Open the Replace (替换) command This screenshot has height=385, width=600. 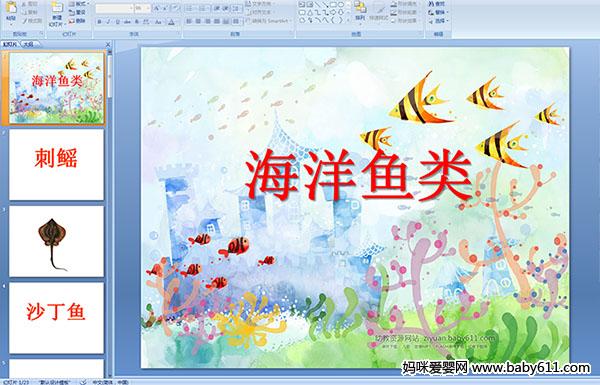438,12
